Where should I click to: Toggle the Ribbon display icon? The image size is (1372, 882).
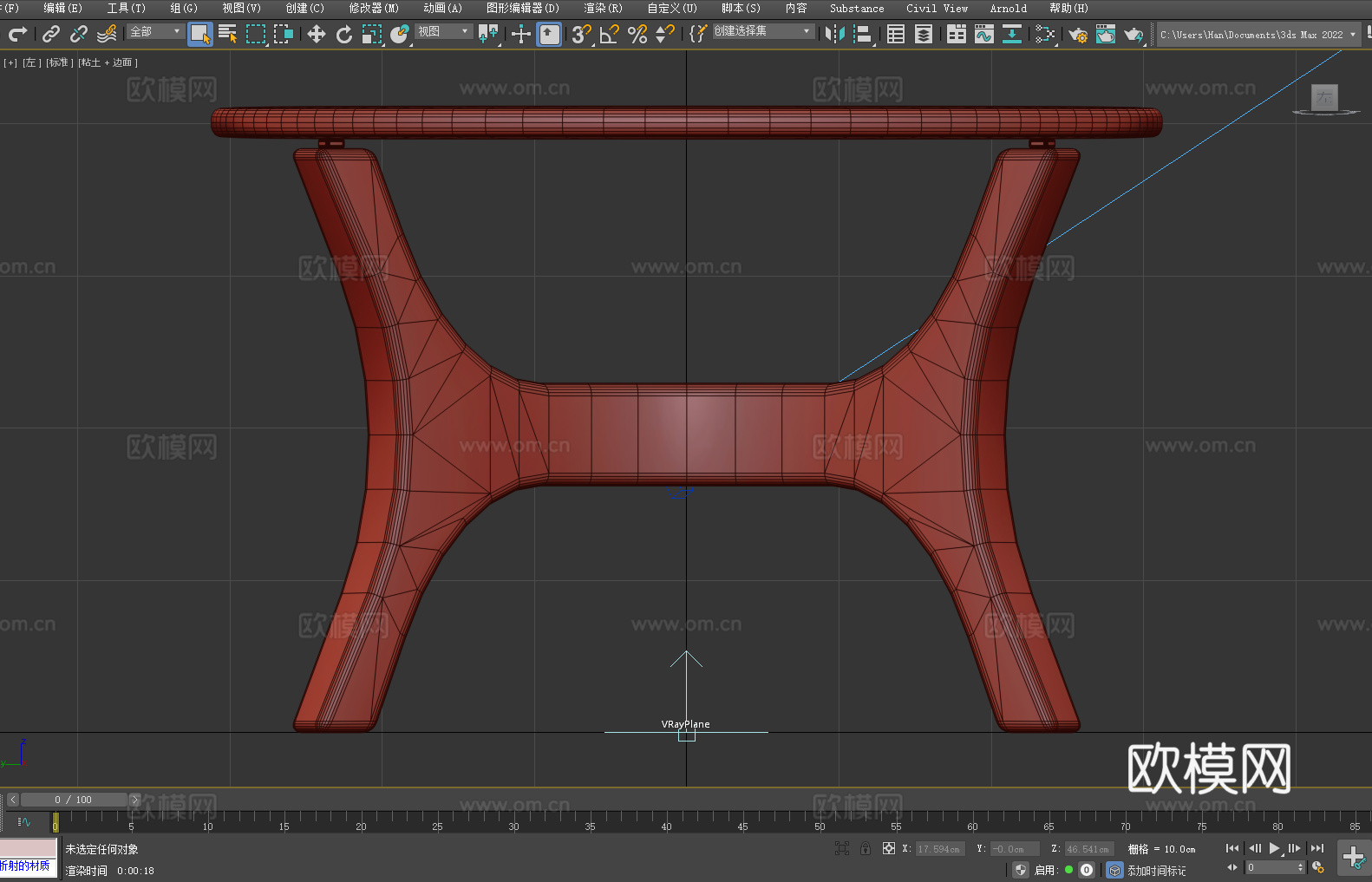[x=957, y=34]
